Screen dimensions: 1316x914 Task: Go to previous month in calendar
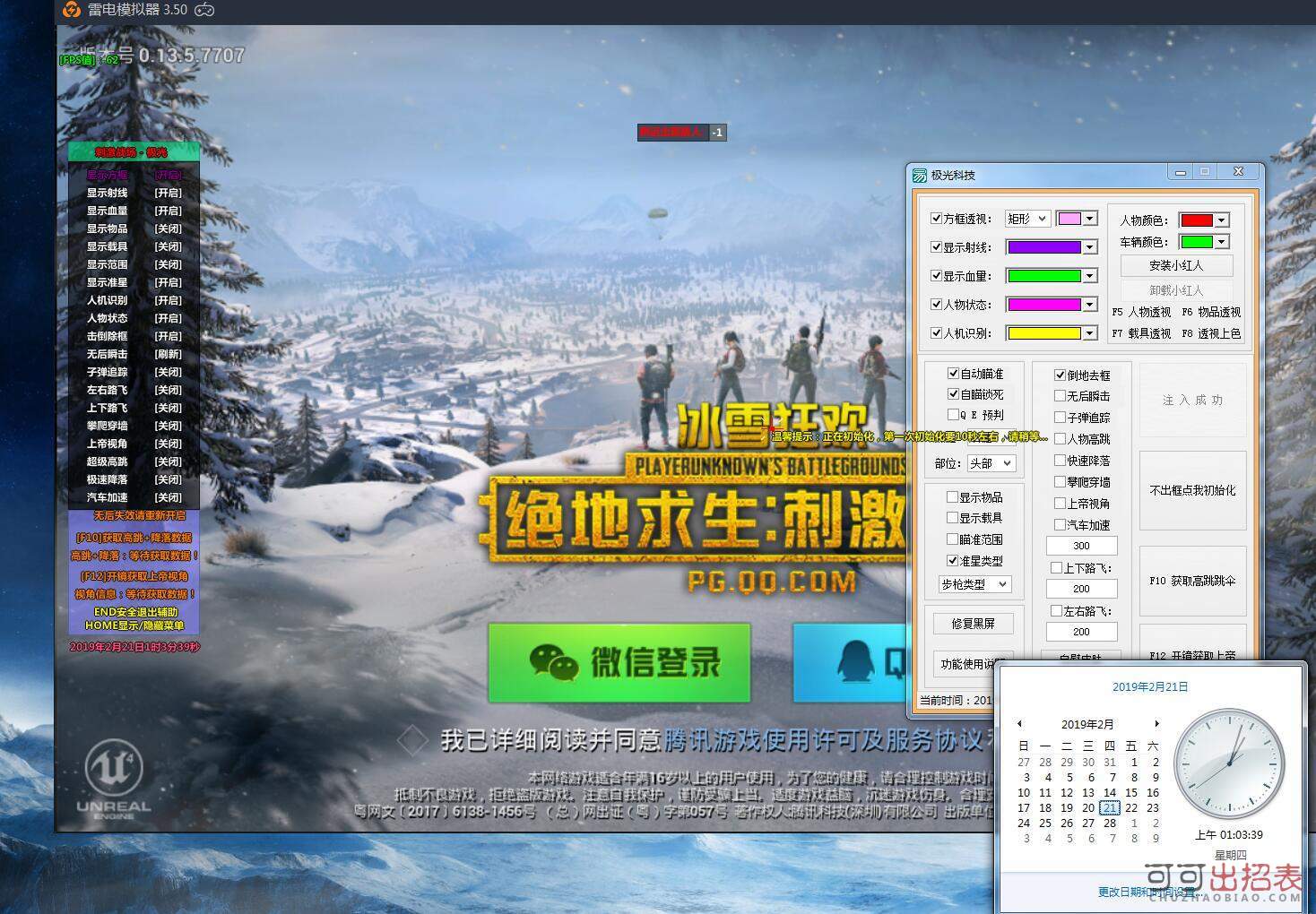(x=1019, y=723)
